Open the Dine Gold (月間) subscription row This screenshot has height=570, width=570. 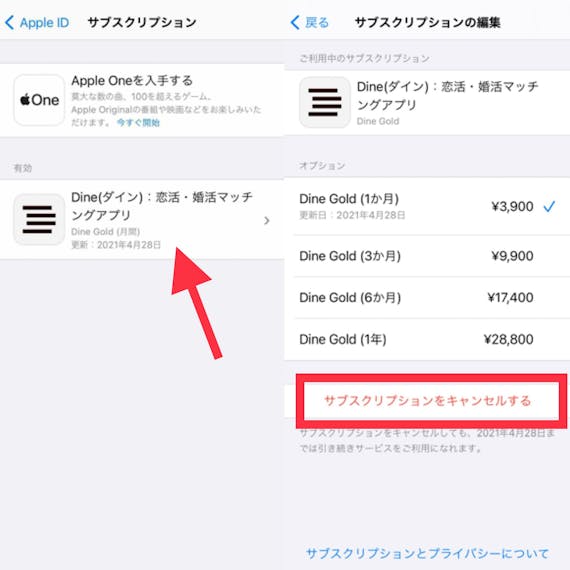142,220
